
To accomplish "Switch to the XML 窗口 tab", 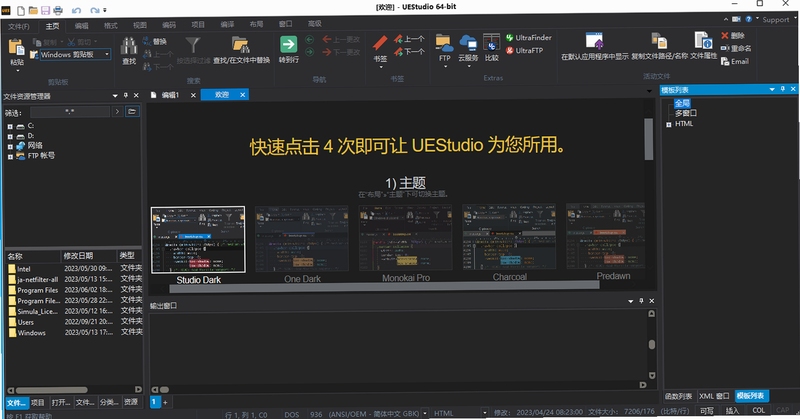I will point(714,396).
